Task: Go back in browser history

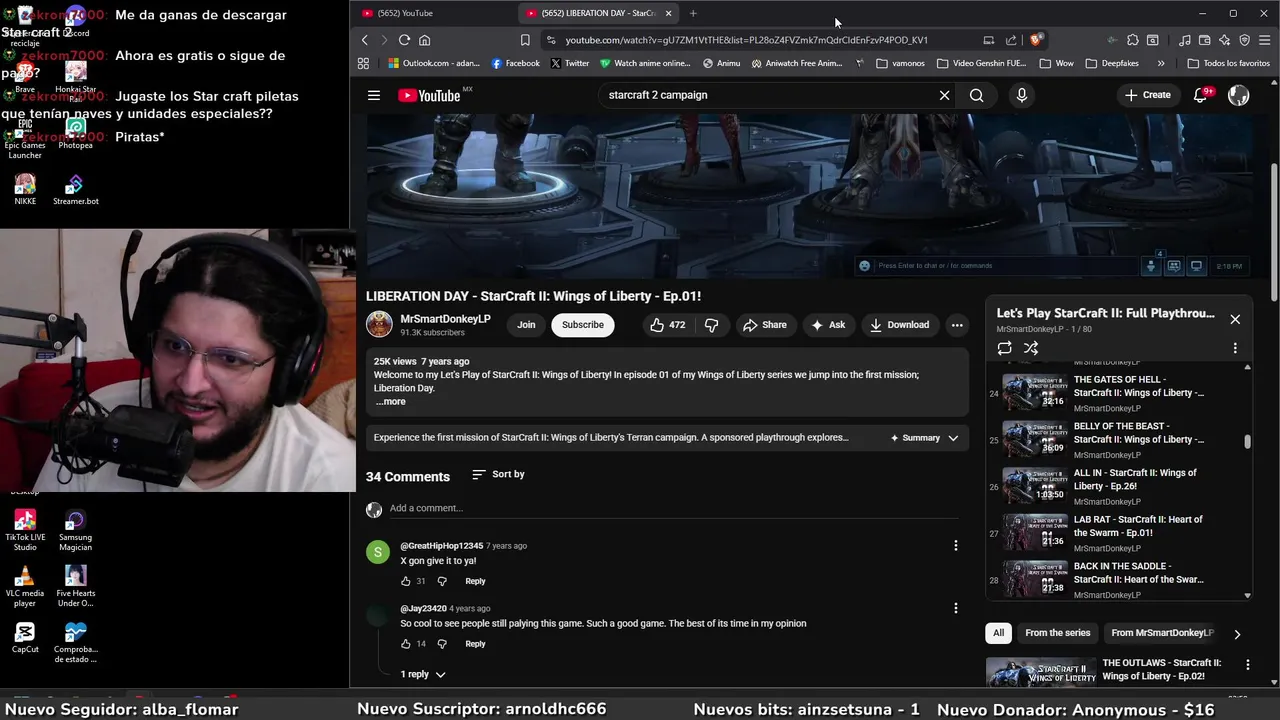Action: (365, 40)
